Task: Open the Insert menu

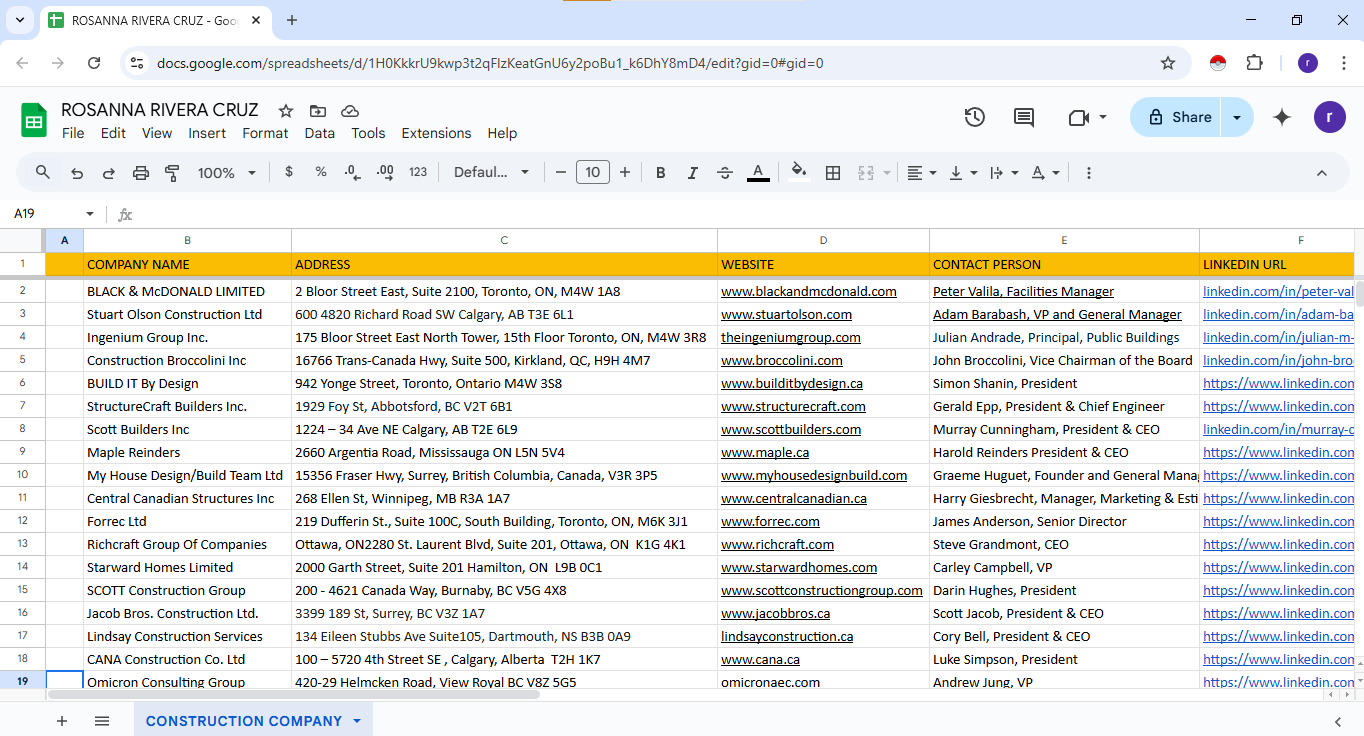Action: (207, 133)
